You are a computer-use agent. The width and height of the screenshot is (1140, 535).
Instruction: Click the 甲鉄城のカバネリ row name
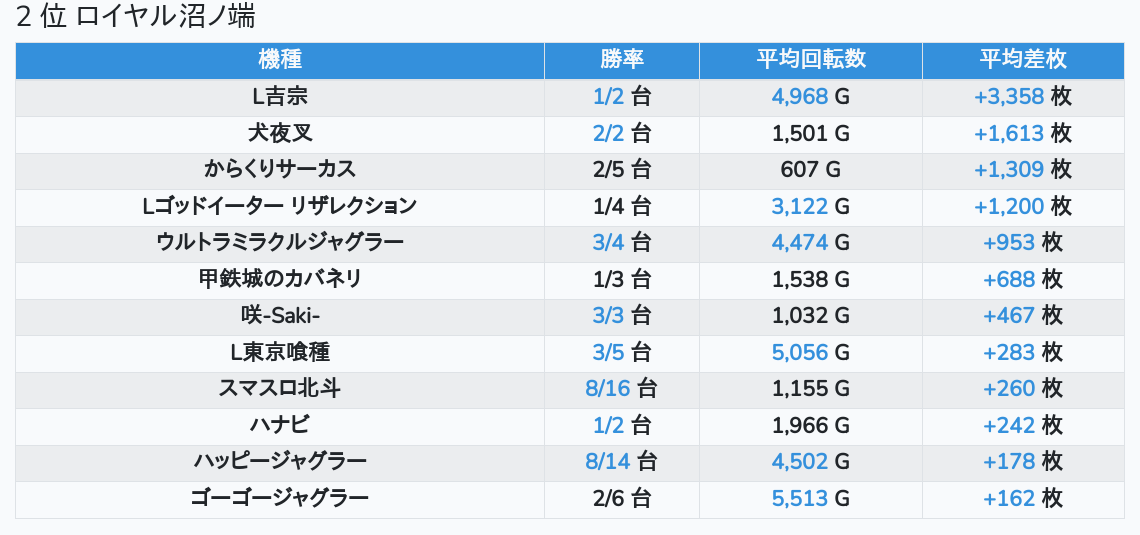pos(280,279)
